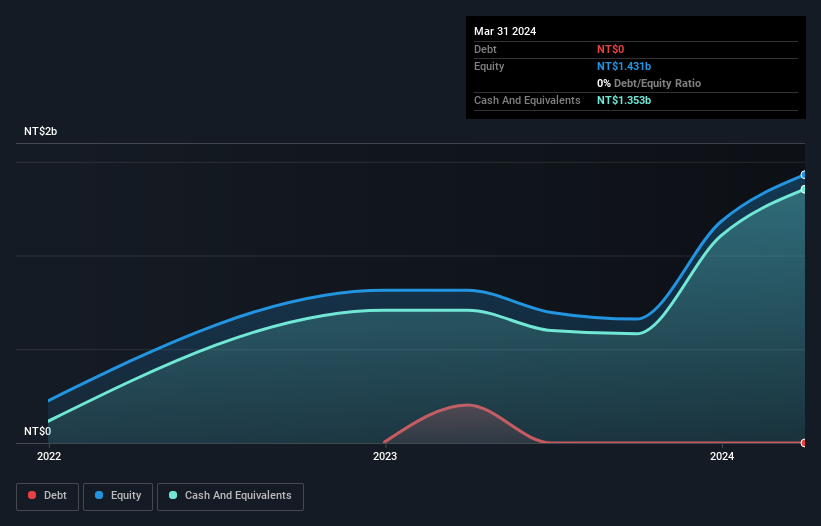Click the NT$2b y-axis label
The height and width of the screenshot is (526, 821).
(x=40, y=131)
